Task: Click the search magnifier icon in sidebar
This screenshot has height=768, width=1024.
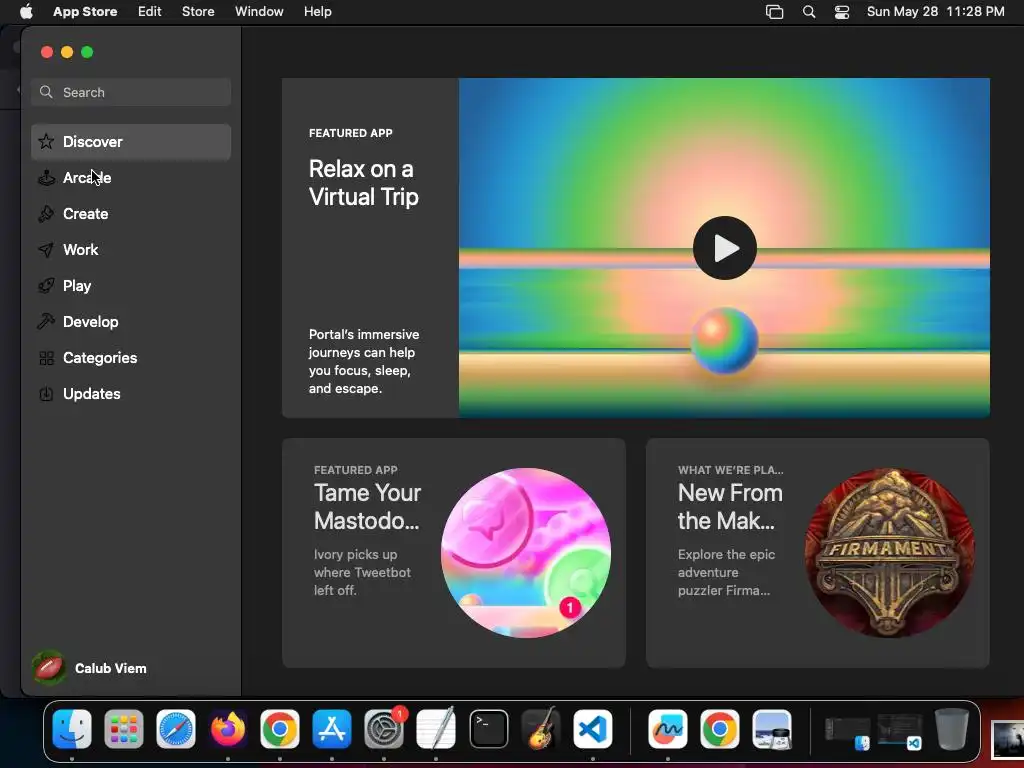Action: pyautogui.click(x=46, y=92)
